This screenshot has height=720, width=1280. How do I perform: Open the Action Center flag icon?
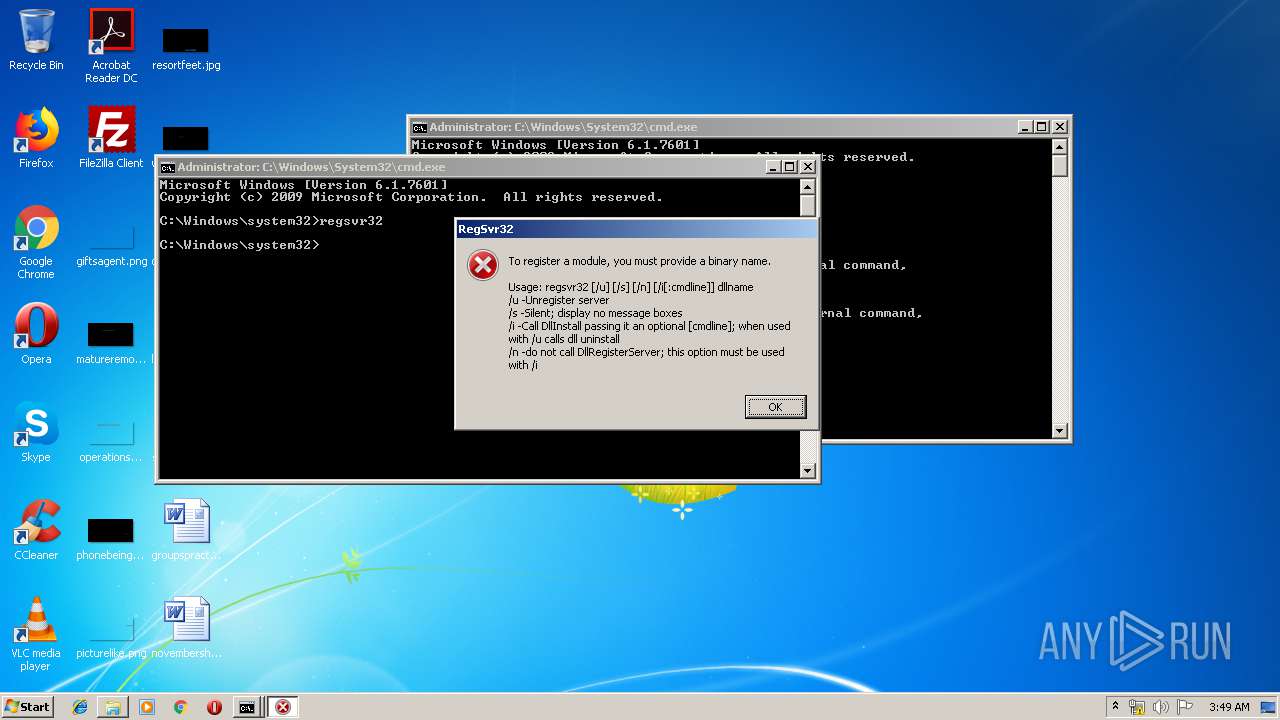tap(1185, 707)
